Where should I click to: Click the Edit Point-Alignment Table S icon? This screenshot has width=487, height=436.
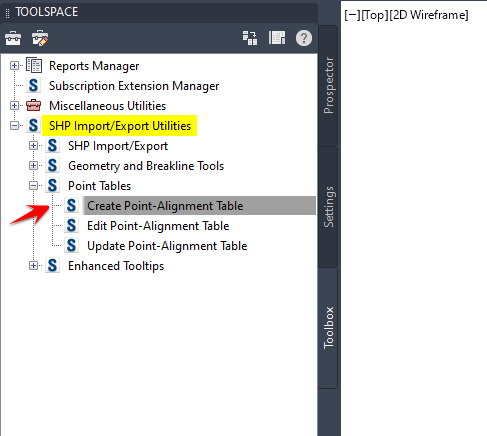click(x=71, y=225)
